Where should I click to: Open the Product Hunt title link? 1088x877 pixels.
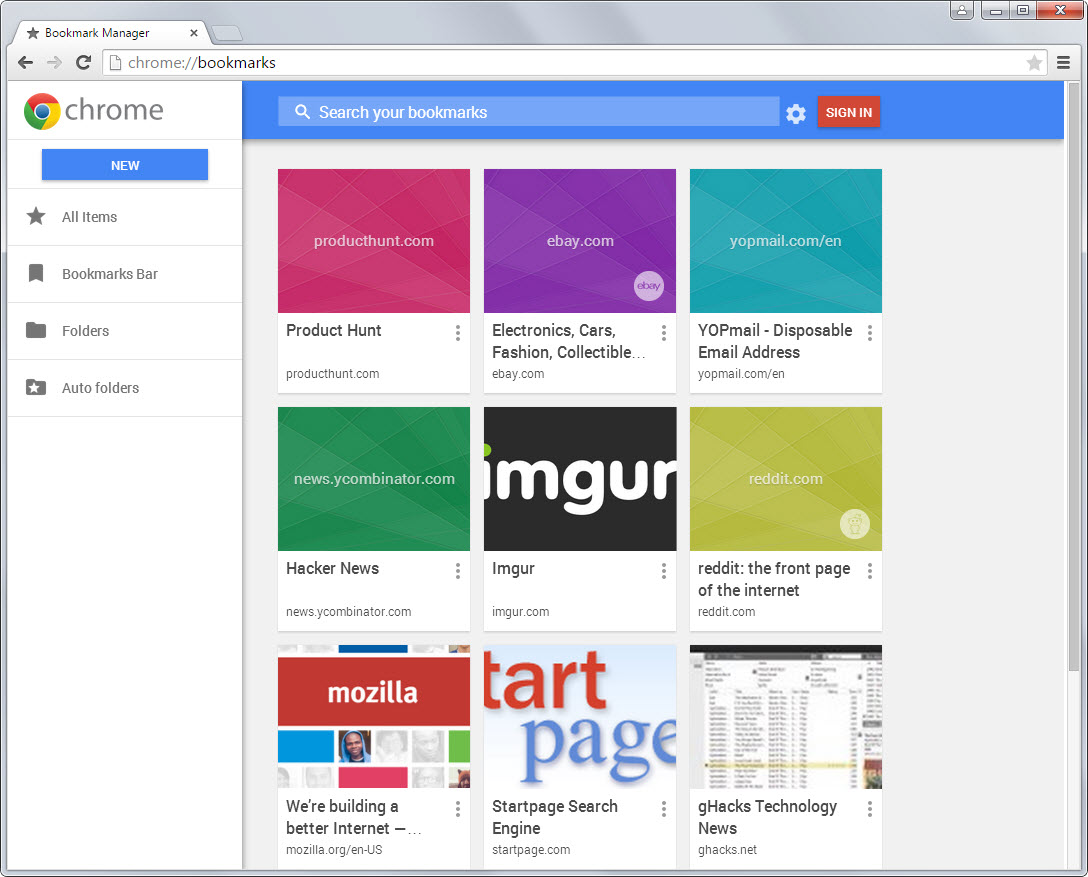tap(334, 330)
